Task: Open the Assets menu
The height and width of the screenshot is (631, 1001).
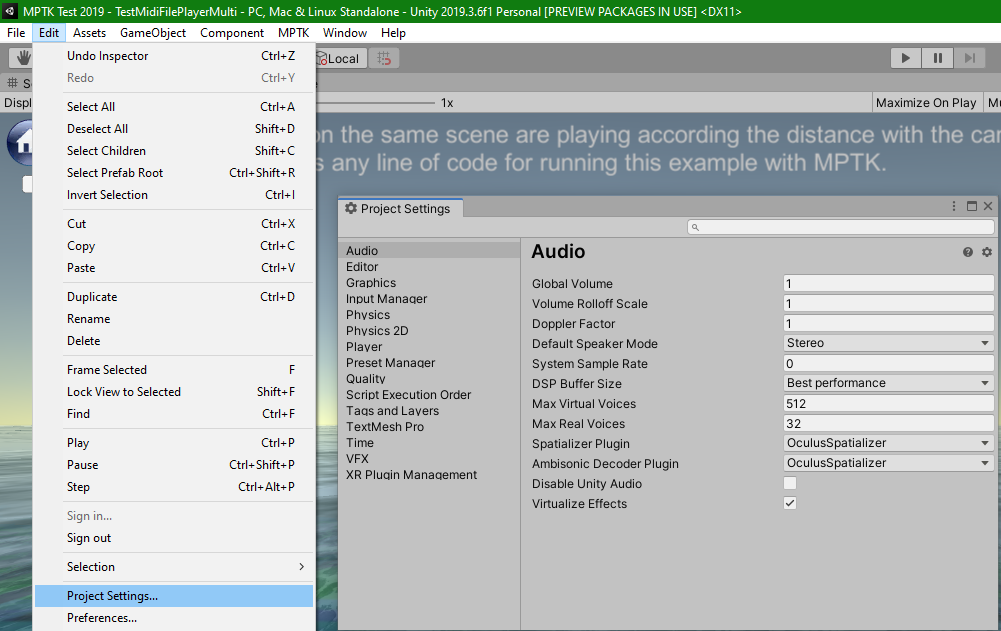Action: [89, 33]
